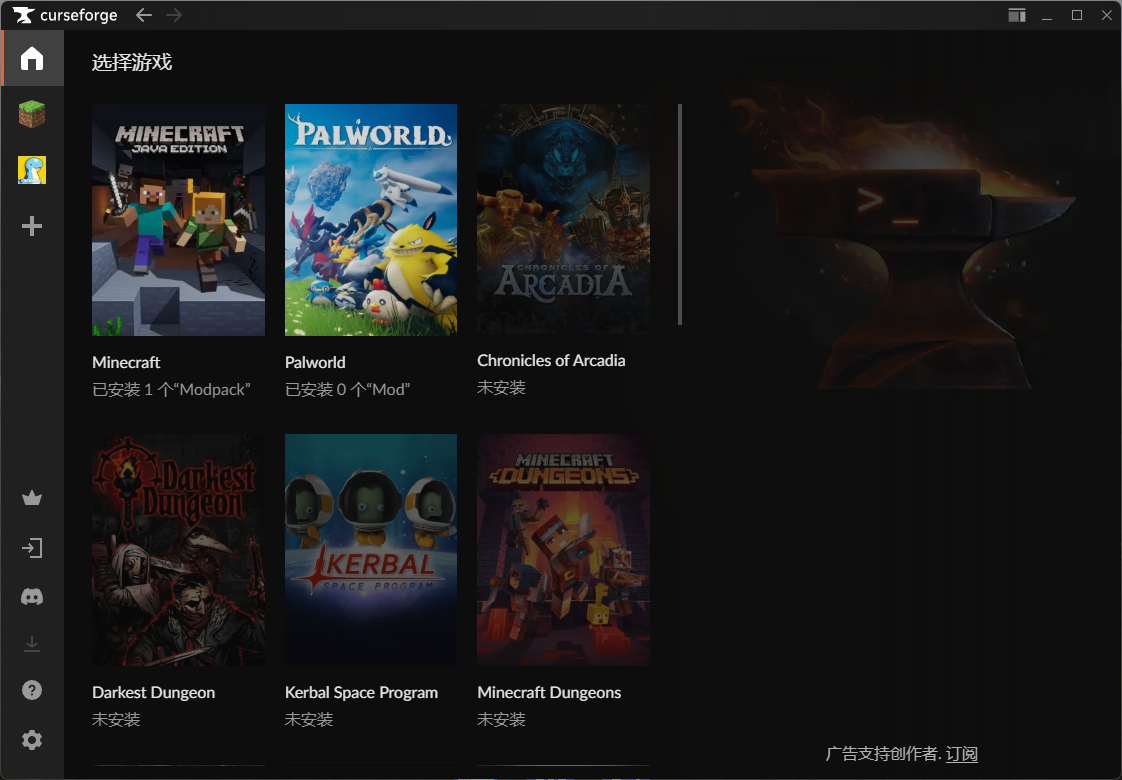Toggle the panel layout icon in title bar
Viewport: 1122px width, 780px height.
(x=1017, y=15)
